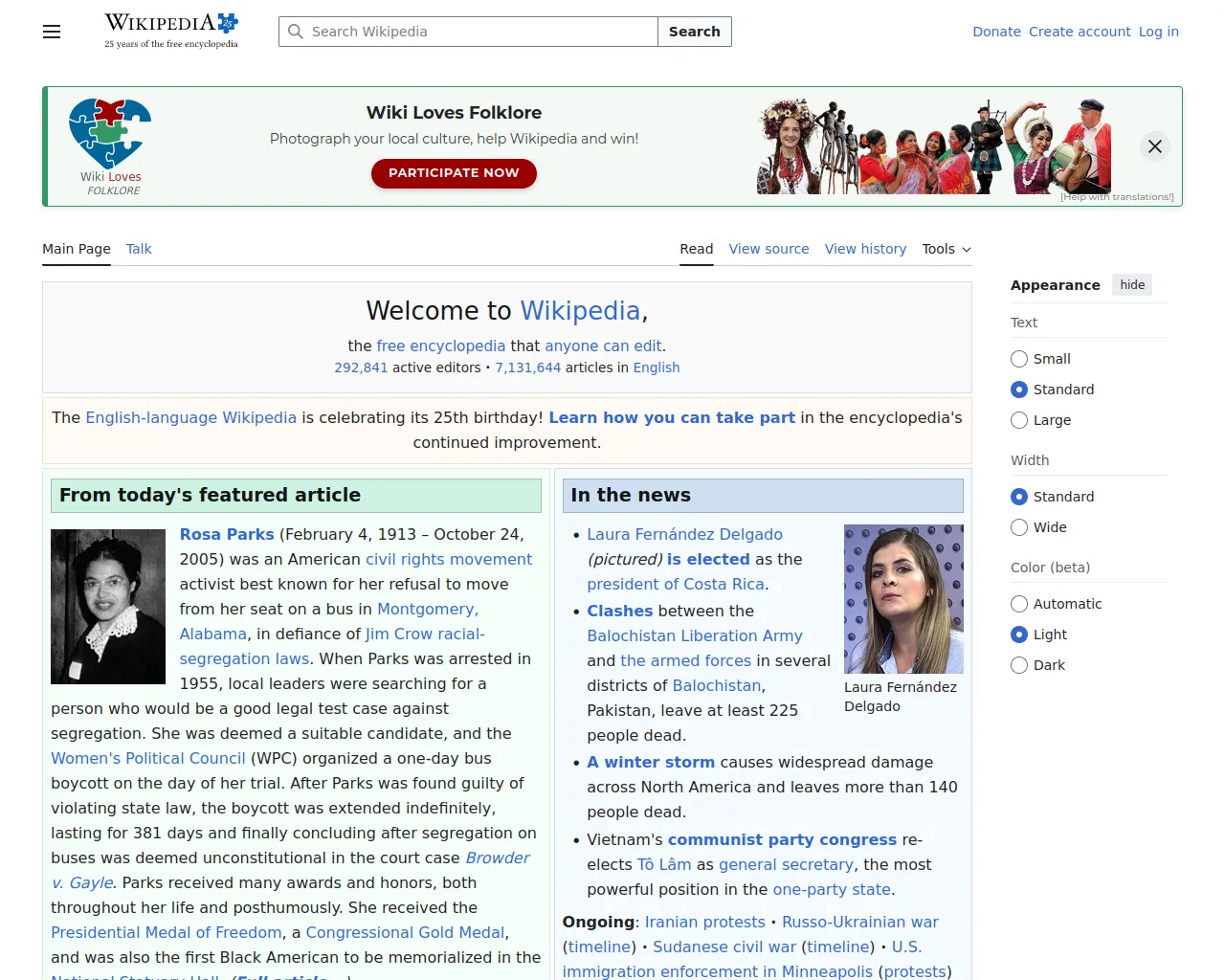1225x980 pixels.
Task: Open the View source tab
Action: (768, 249)
